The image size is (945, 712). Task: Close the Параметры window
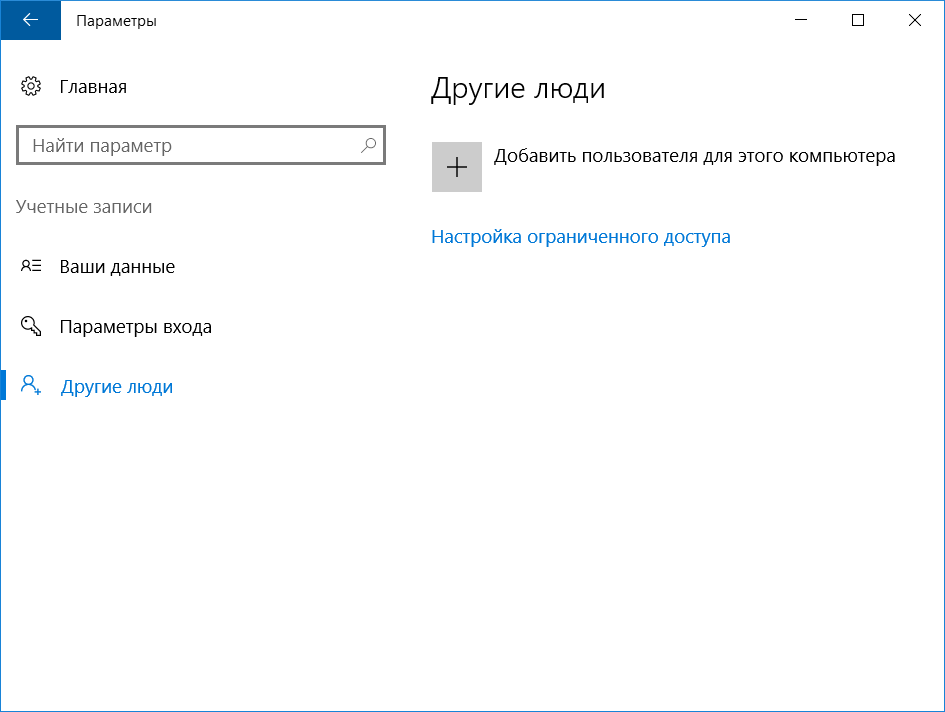914,20
